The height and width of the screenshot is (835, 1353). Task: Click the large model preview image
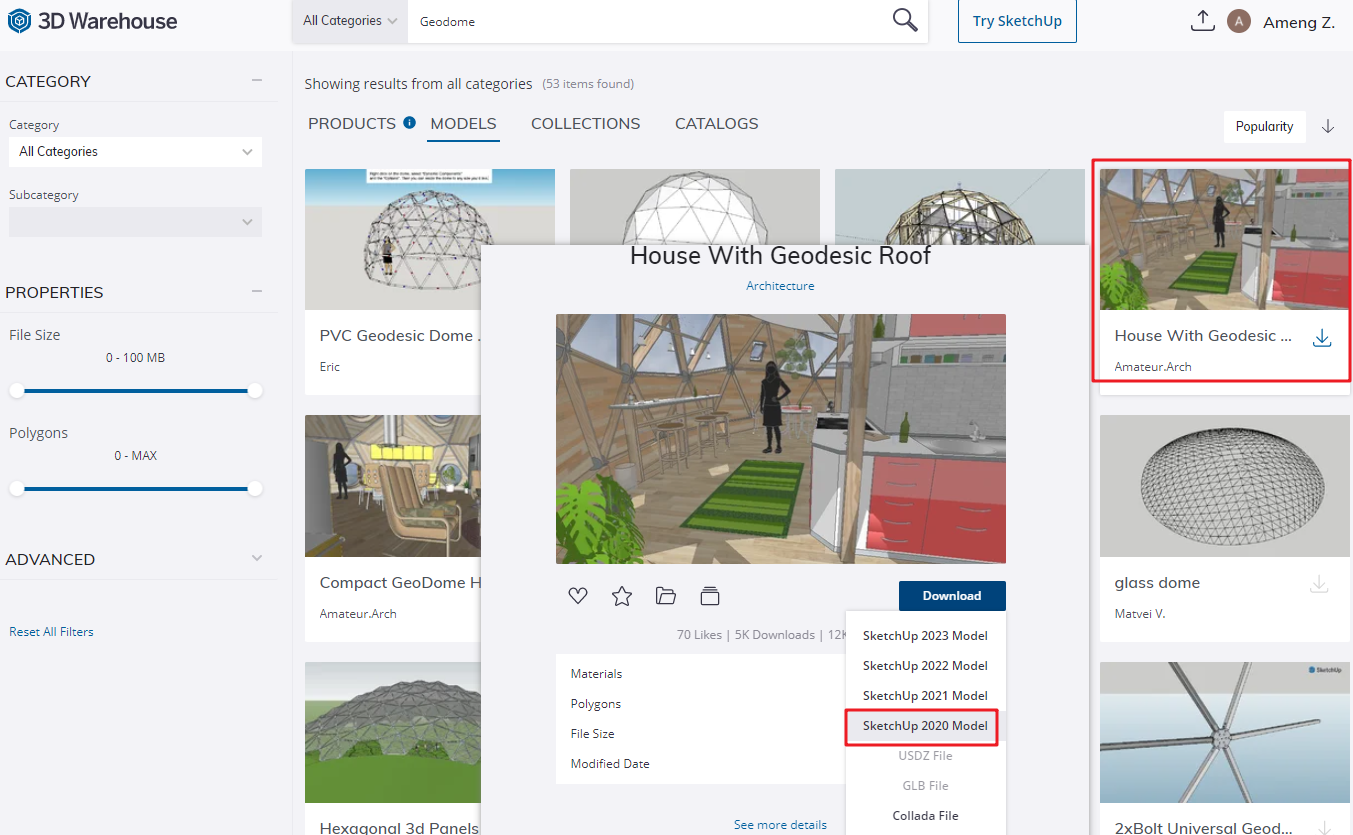click(x=781, y=439)
